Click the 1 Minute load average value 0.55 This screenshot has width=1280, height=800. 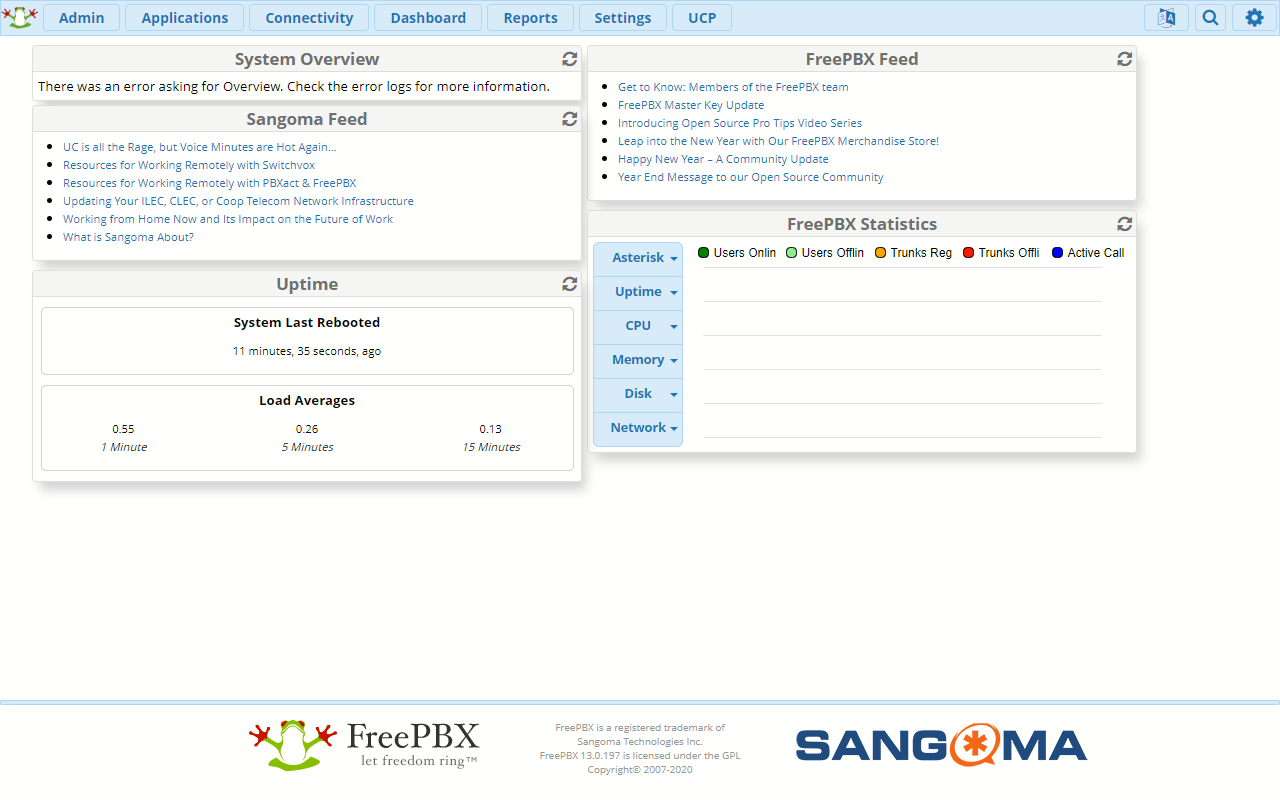point(123,429)
